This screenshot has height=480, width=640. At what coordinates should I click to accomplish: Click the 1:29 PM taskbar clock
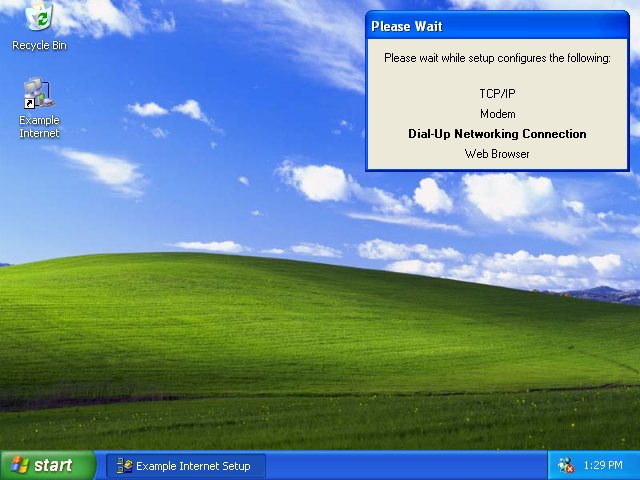pyautogui.click(x=603, y=465)
